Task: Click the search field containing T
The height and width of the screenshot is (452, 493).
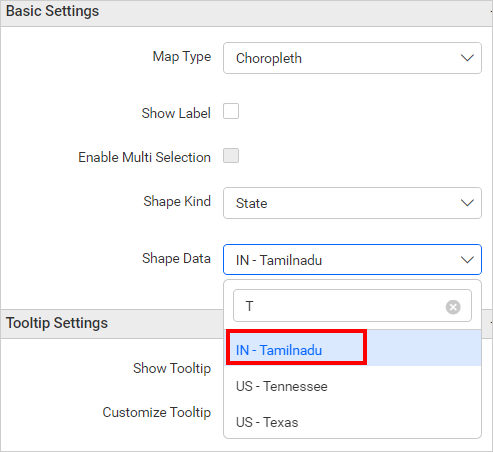Action: 352,306
